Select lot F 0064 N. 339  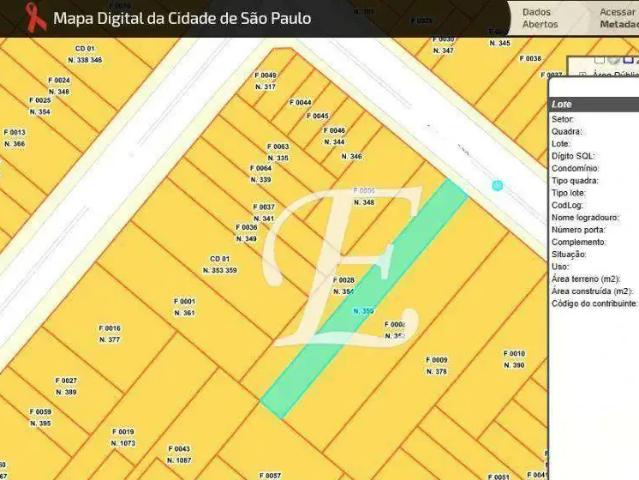261,174
